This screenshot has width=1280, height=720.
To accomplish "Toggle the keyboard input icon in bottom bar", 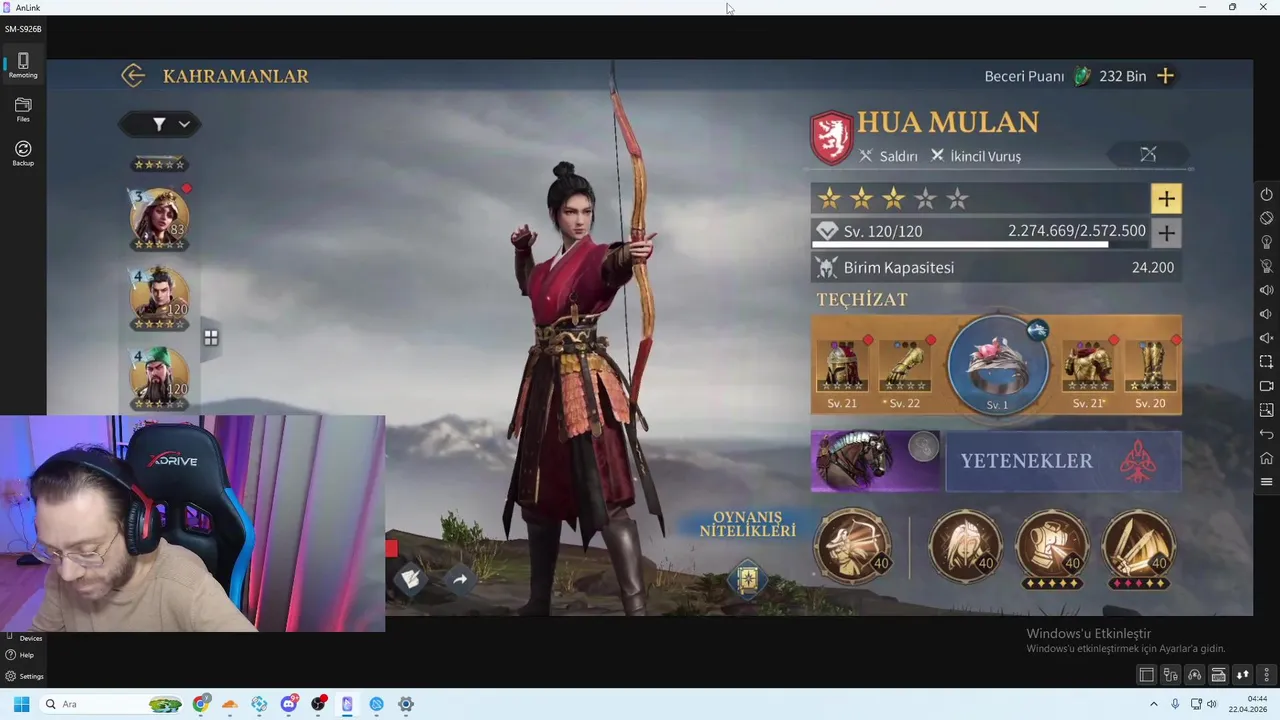I will [x=1219, y=675].
